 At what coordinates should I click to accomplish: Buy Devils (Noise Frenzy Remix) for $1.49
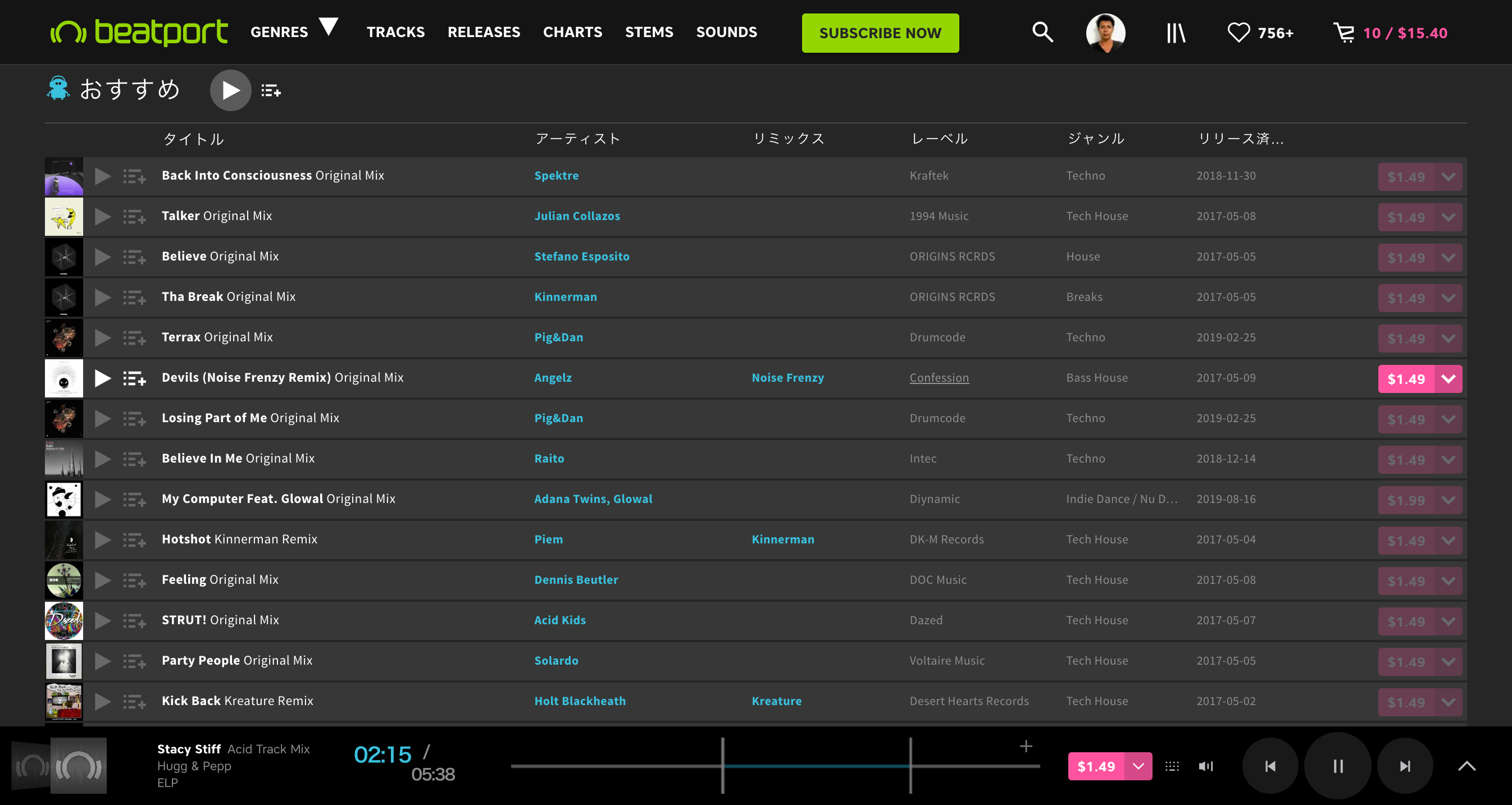coord(1406,379)
